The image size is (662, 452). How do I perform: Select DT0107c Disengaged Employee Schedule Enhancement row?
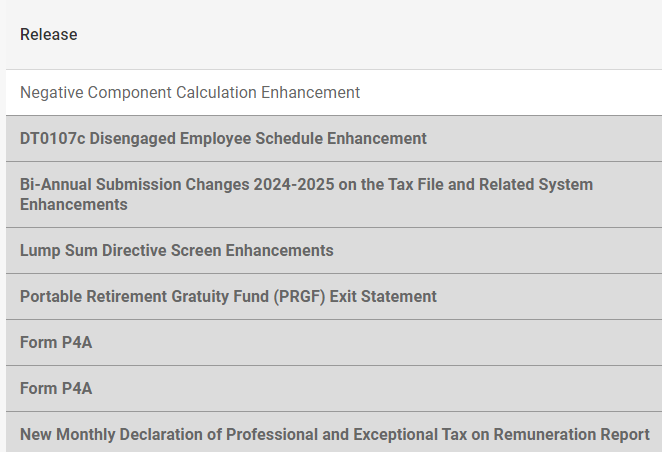[x=223, y=139]
